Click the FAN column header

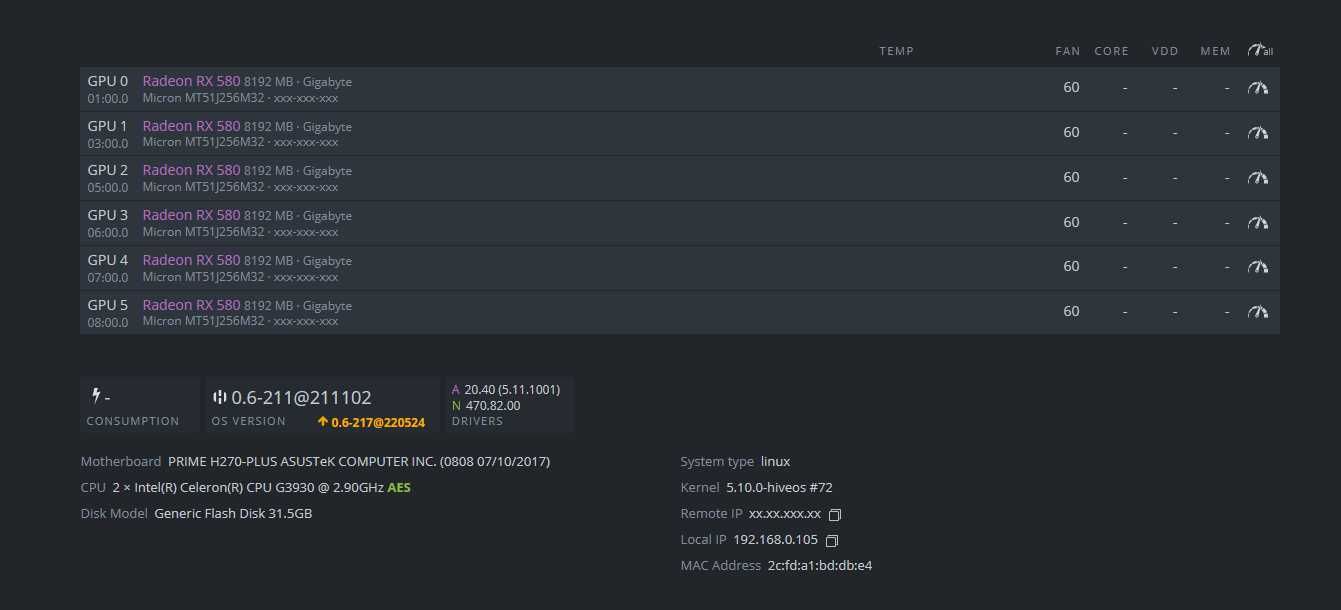(1067, 51)
